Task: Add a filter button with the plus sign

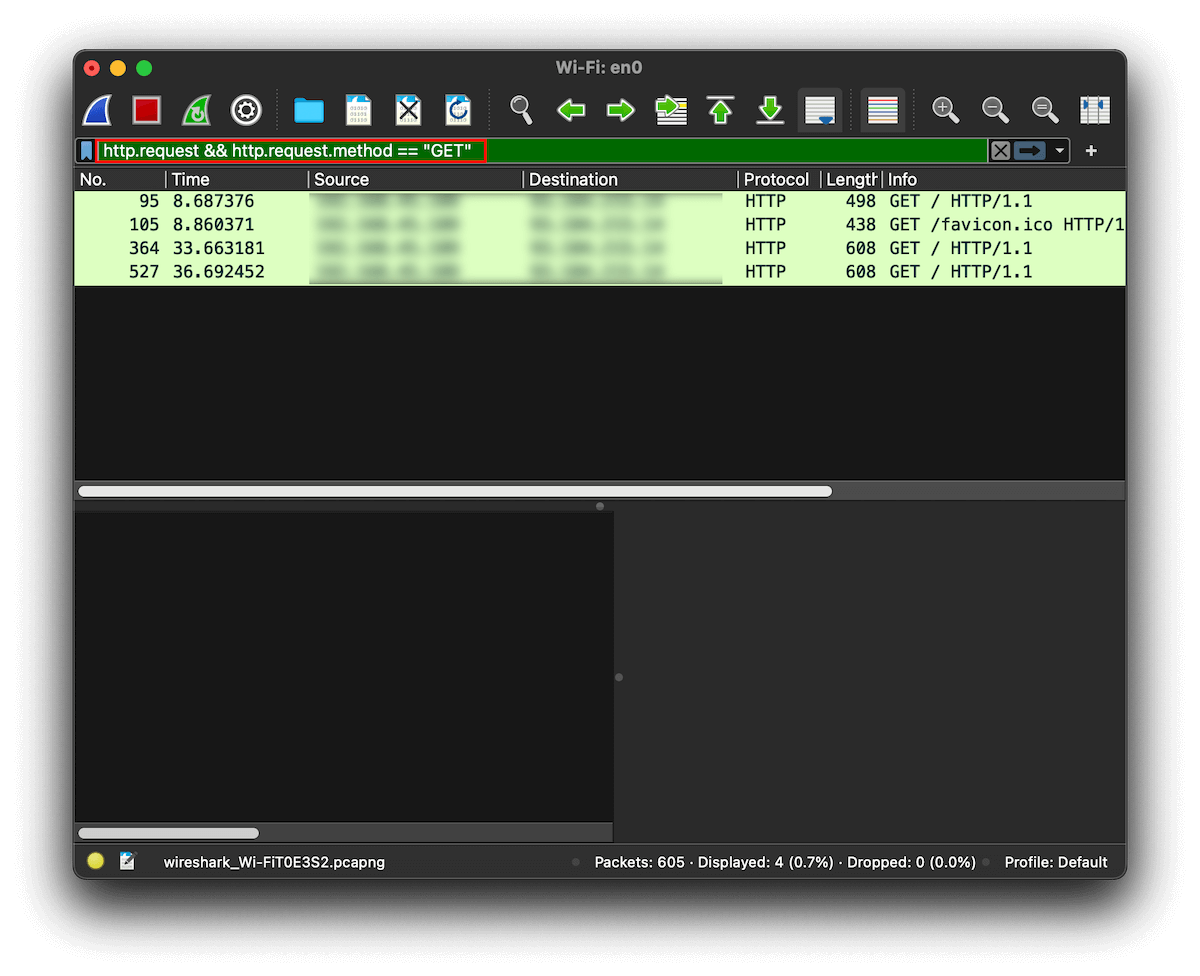Action: [x=1090, y=150]
